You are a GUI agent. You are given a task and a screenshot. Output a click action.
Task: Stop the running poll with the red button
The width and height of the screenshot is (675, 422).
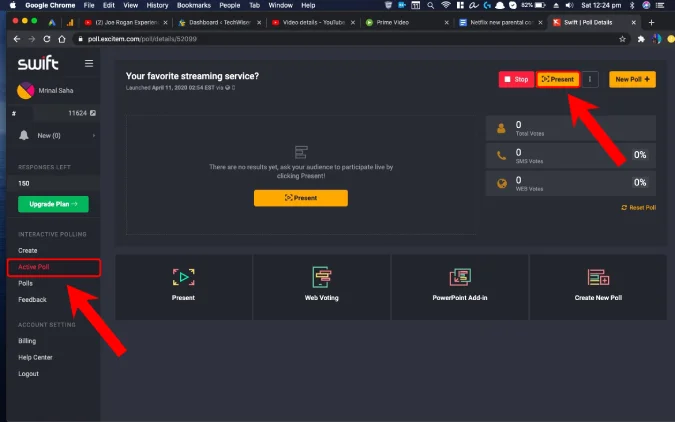[x=516, y=79]
